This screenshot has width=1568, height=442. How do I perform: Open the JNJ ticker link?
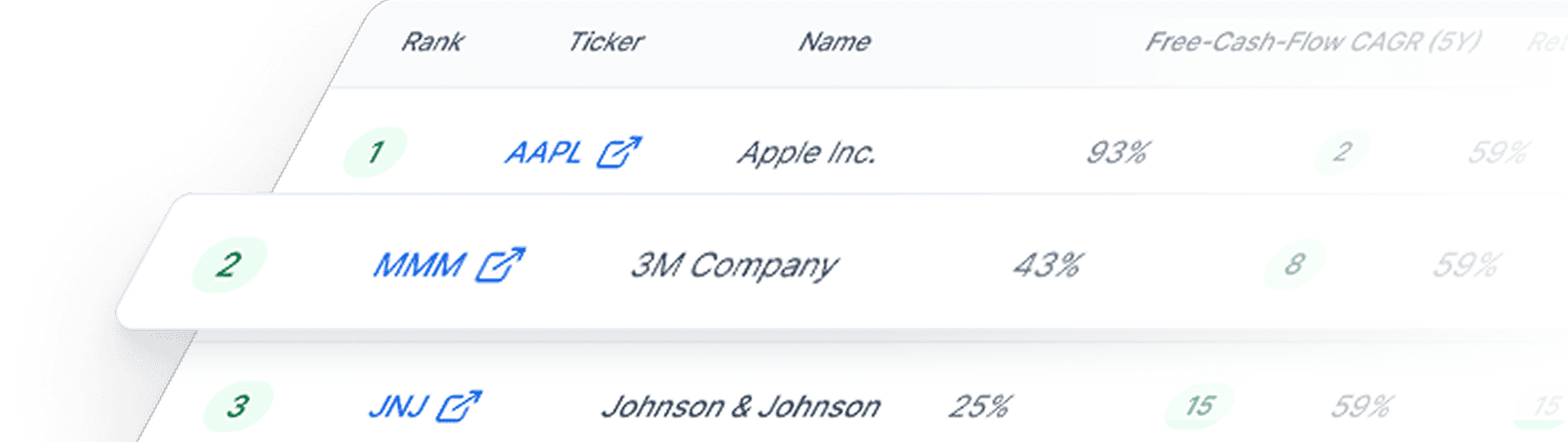point(398,407)
